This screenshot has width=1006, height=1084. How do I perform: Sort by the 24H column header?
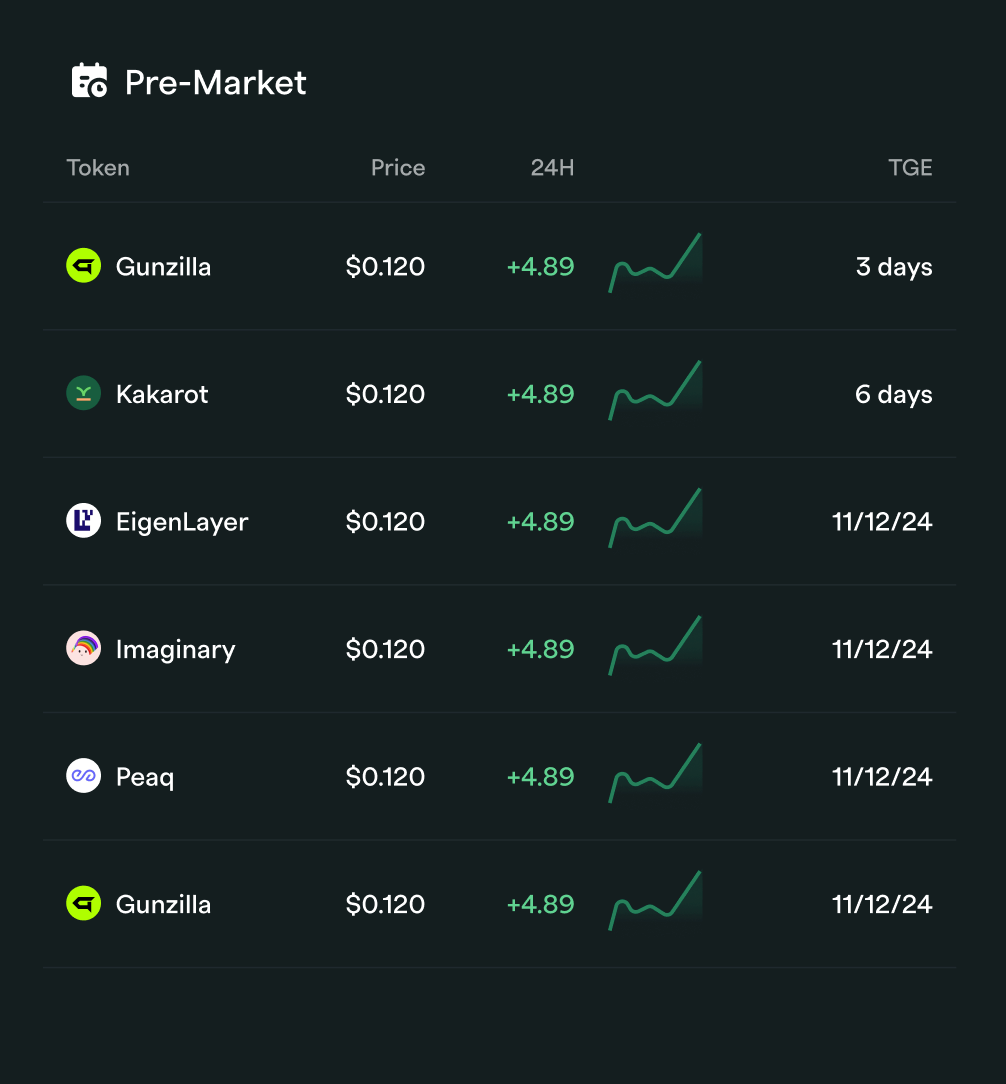pos(553,168)
